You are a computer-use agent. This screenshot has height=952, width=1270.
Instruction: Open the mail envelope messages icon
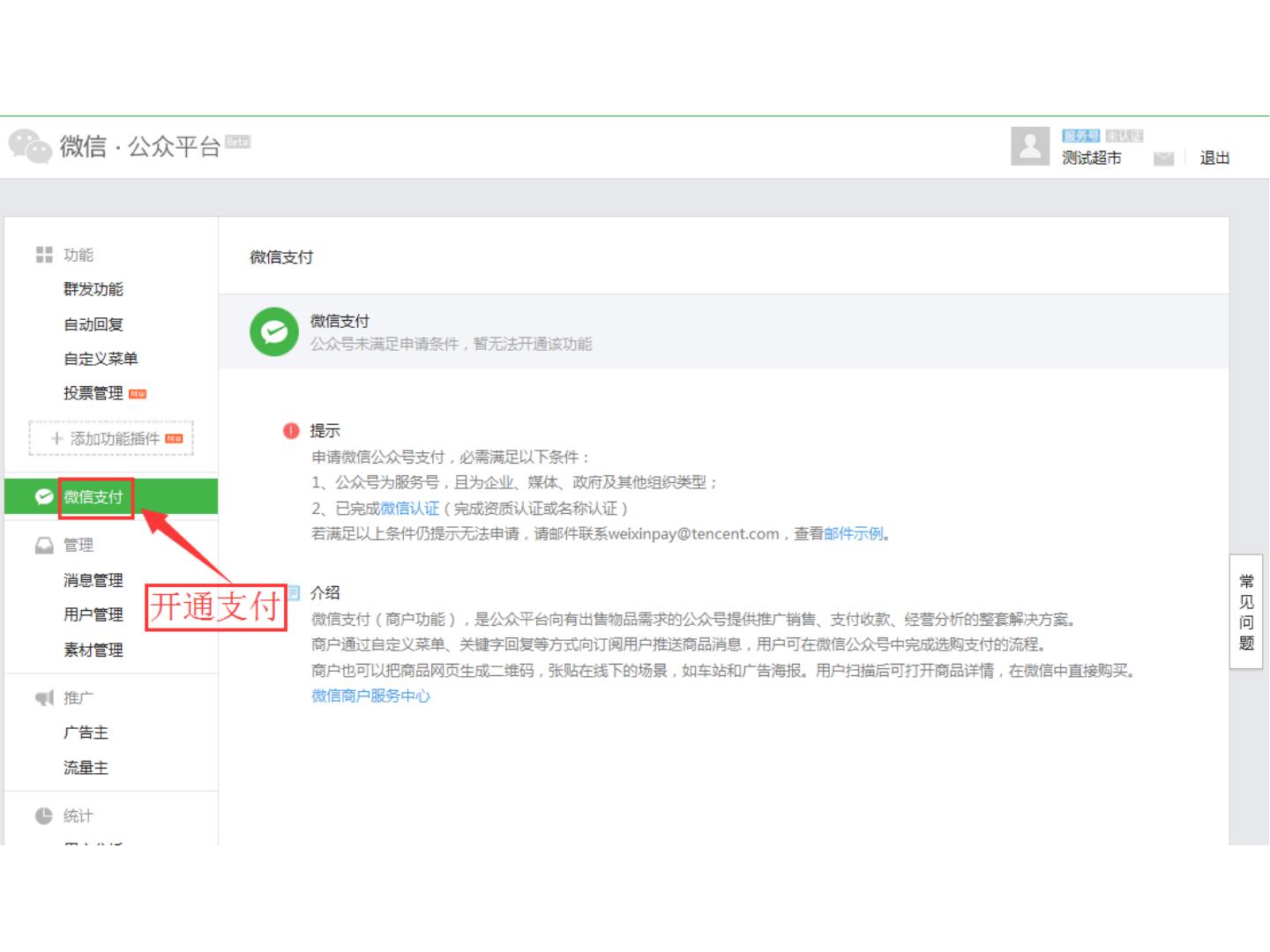tap(1163, 159)
